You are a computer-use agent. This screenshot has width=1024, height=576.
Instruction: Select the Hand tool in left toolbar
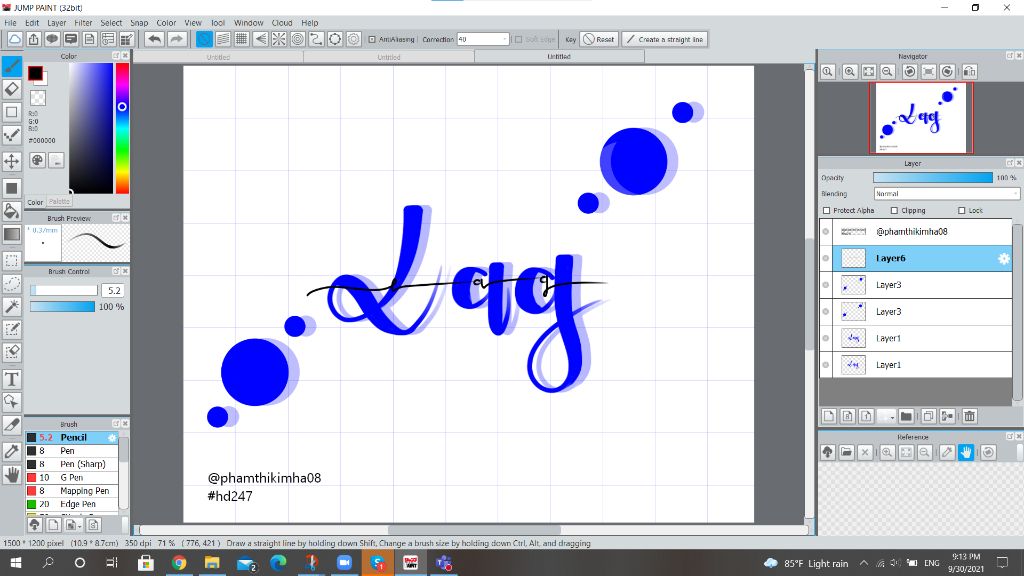coord(12,474)
